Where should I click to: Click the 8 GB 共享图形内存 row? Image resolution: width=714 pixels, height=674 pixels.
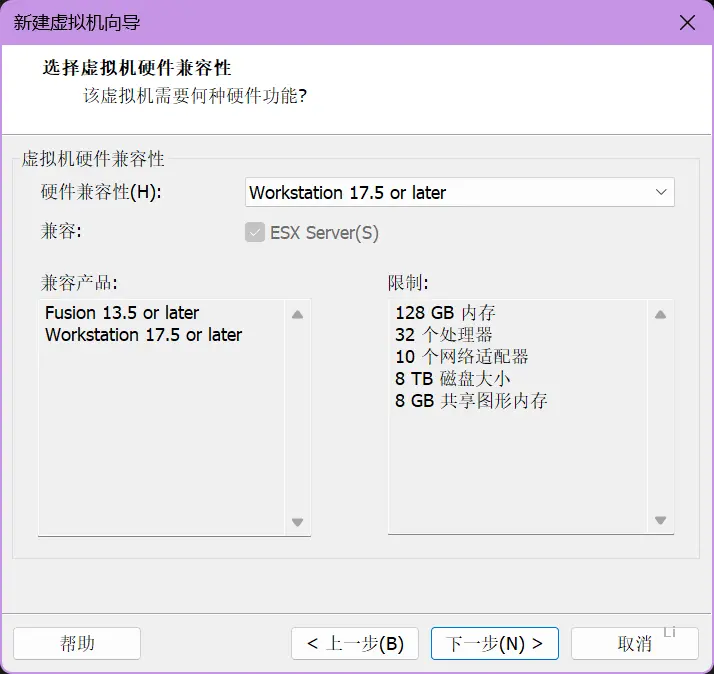(x=471, y=401)
